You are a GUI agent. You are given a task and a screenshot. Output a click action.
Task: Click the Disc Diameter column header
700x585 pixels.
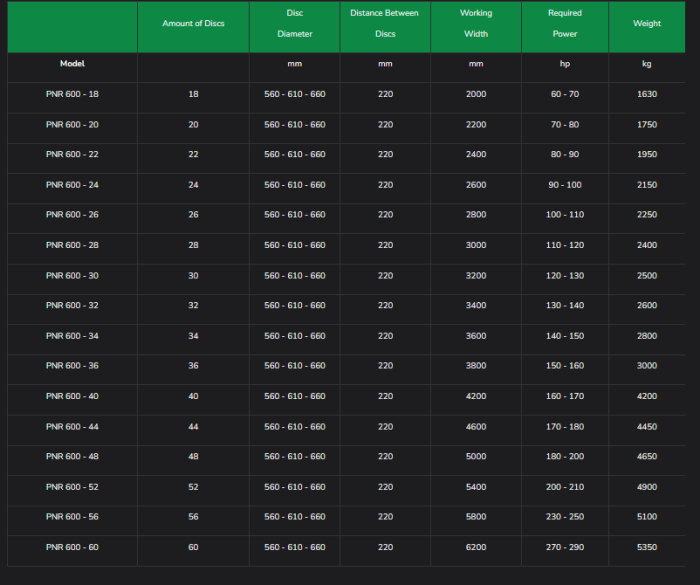[x=294, y=24]
